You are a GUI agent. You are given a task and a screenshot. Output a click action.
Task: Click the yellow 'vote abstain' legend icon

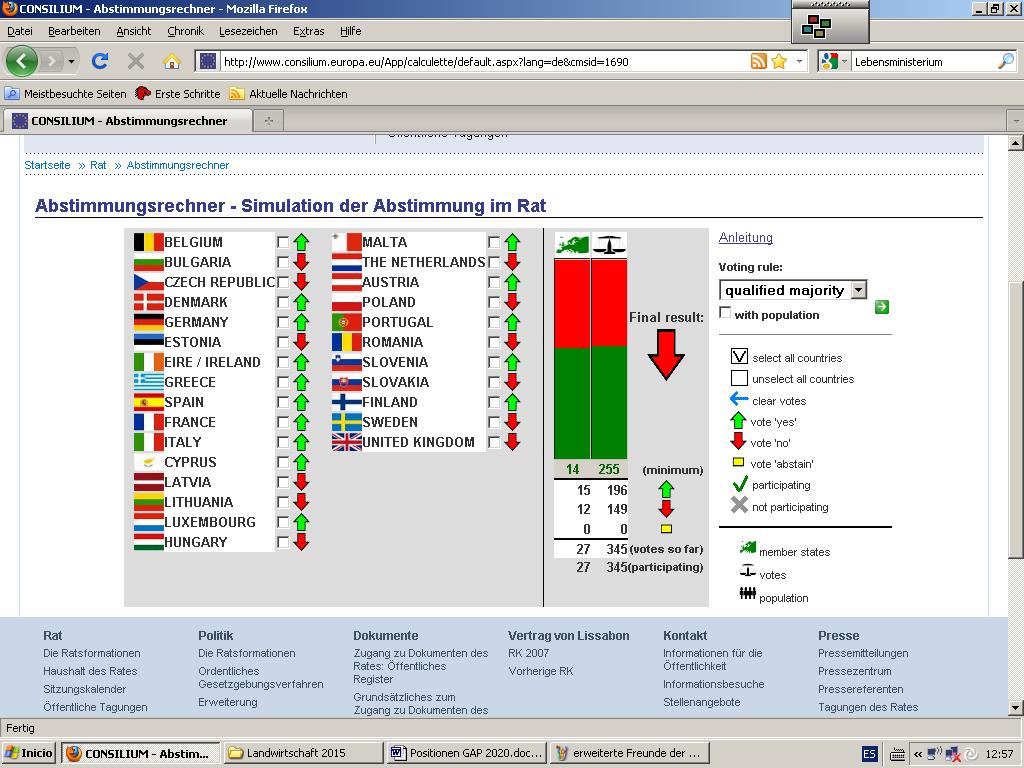[739, 463]
